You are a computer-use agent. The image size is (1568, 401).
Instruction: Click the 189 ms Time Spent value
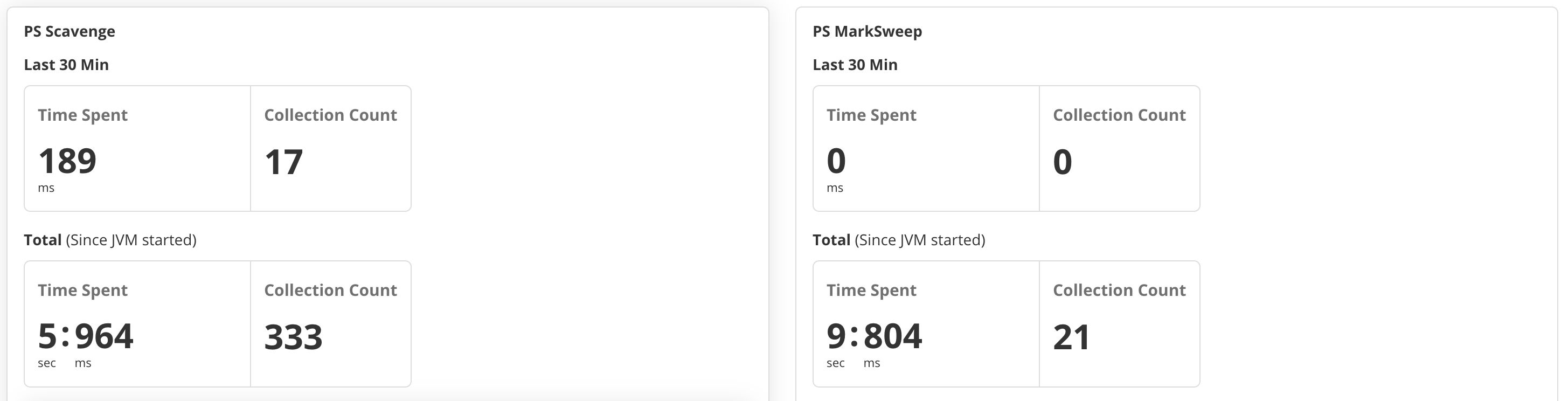(x=67, y=160)
